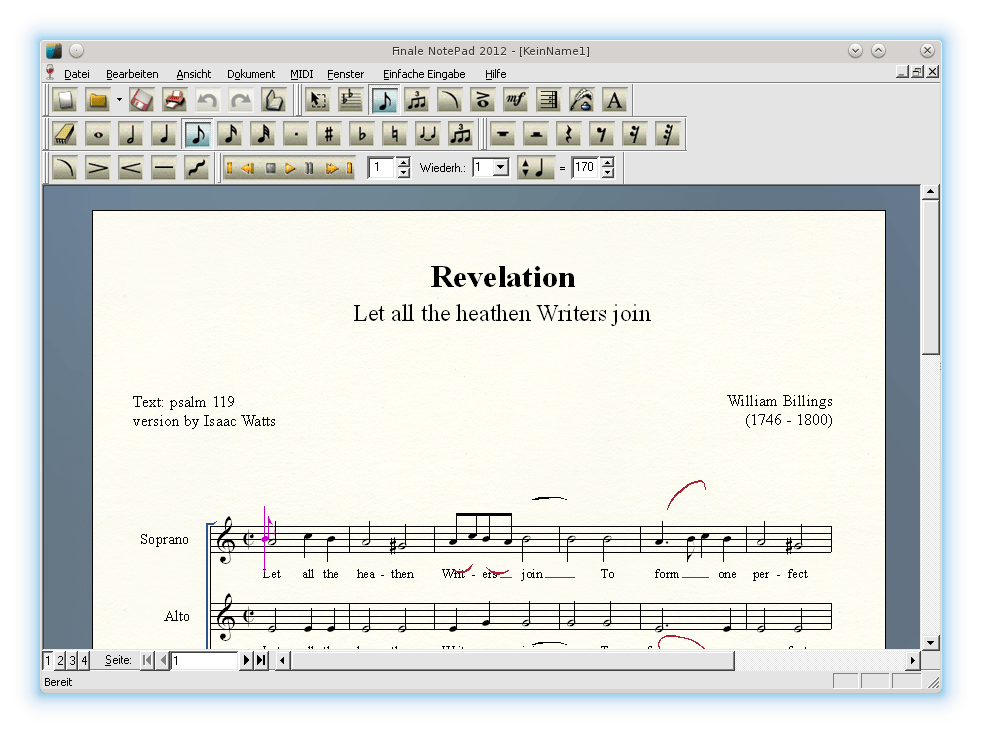Apply the flat accidental

click(x=361, y=134)
